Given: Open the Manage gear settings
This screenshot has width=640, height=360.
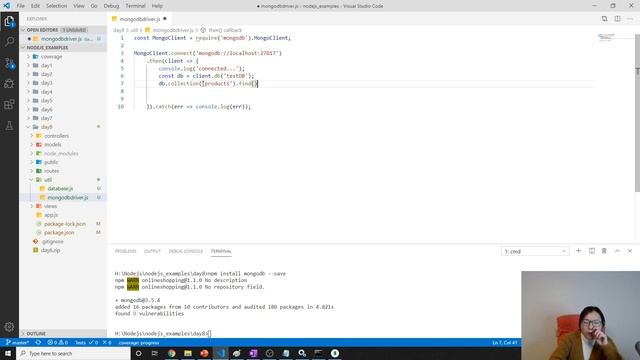Looking at the screenshot, I should (x=9, y=327).
